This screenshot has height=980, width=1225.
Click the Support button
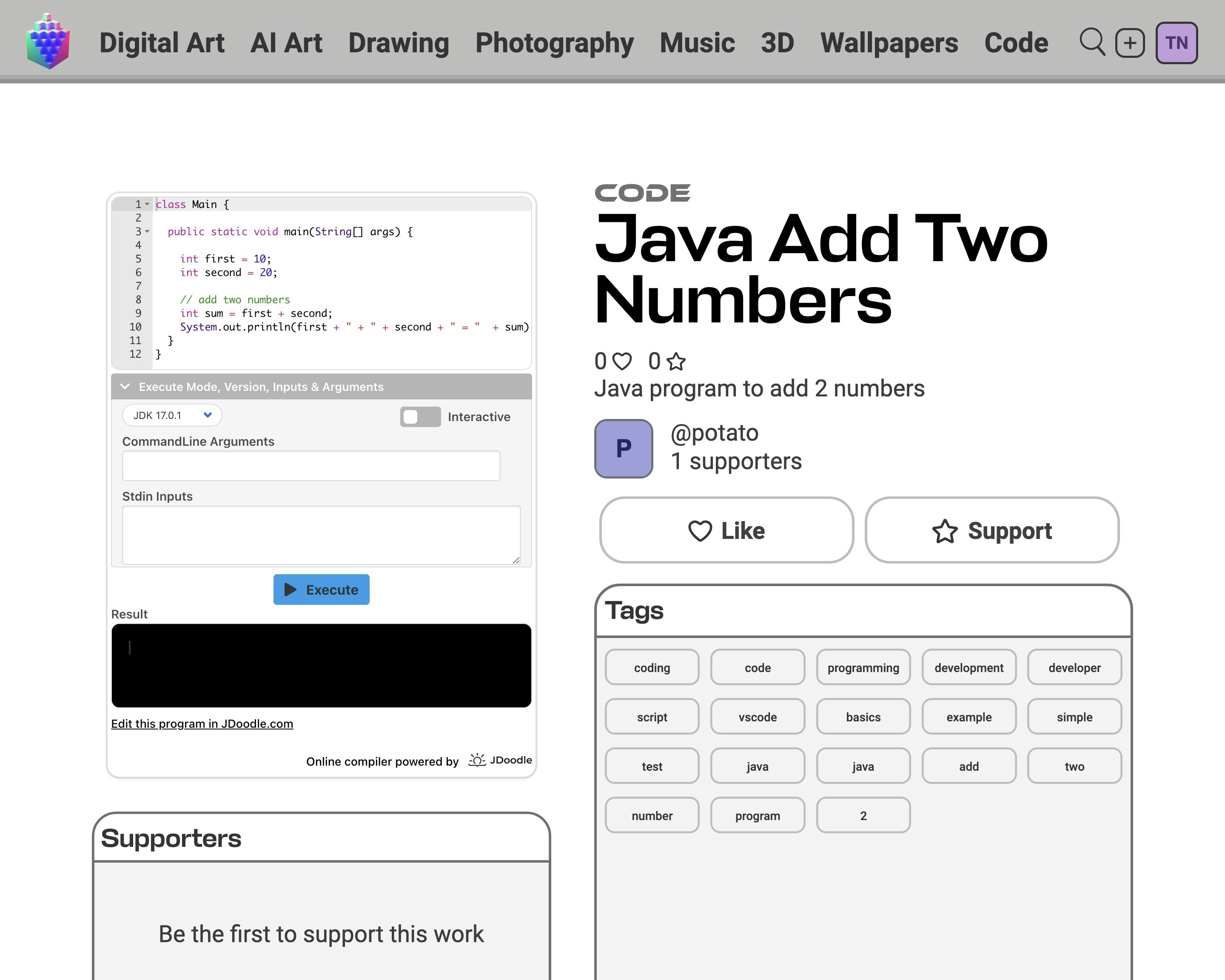point(992,530)
